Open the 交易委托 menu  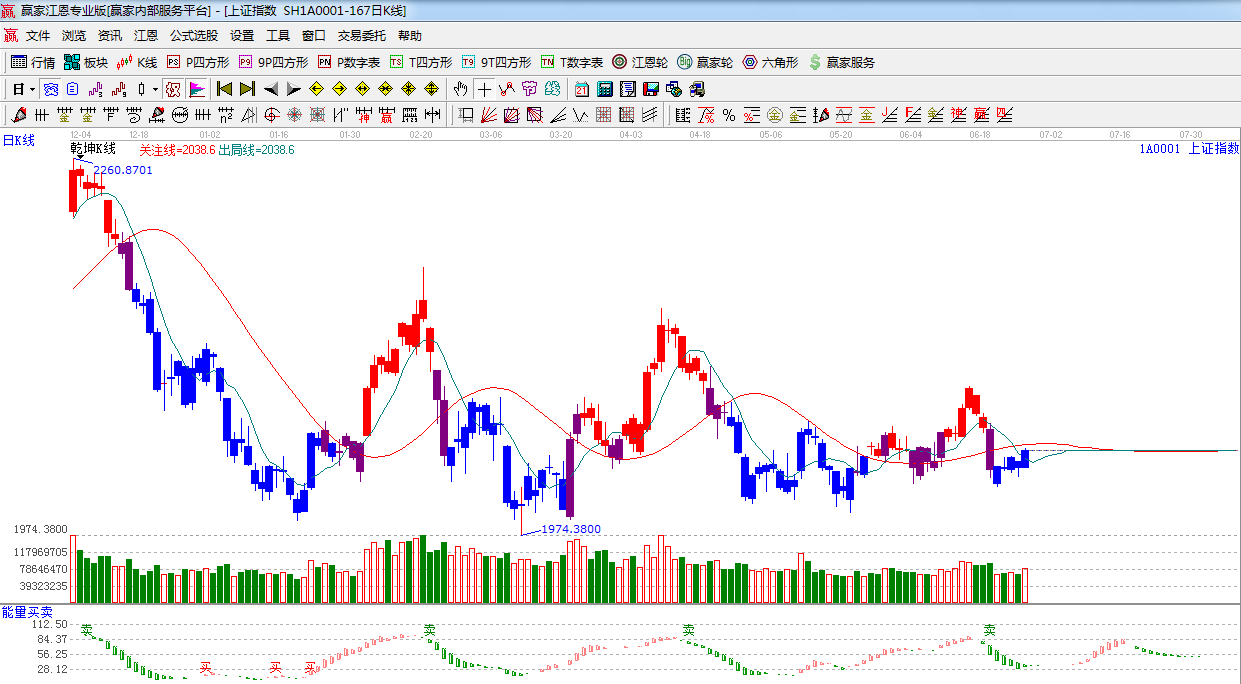(x=361, y=36)
